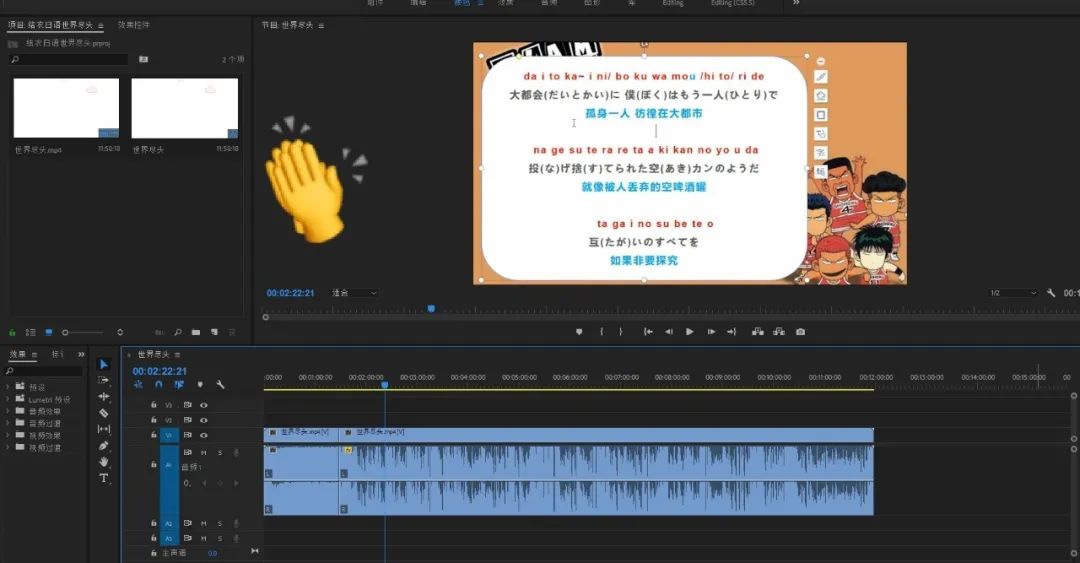Select the Type (T) tool

point(103,478)
